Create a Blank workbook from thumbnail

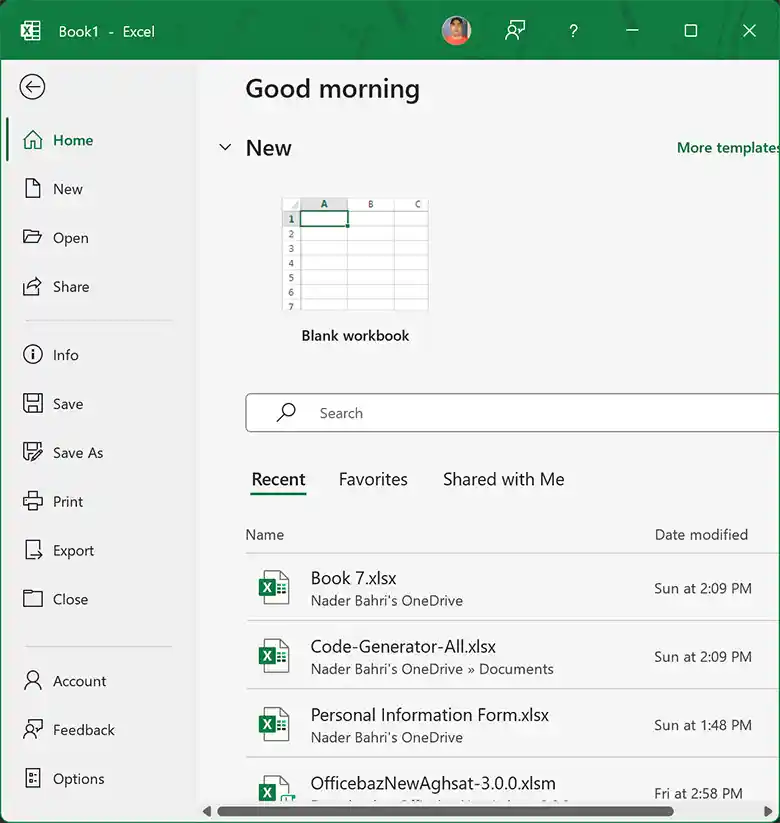click(355, 255)
